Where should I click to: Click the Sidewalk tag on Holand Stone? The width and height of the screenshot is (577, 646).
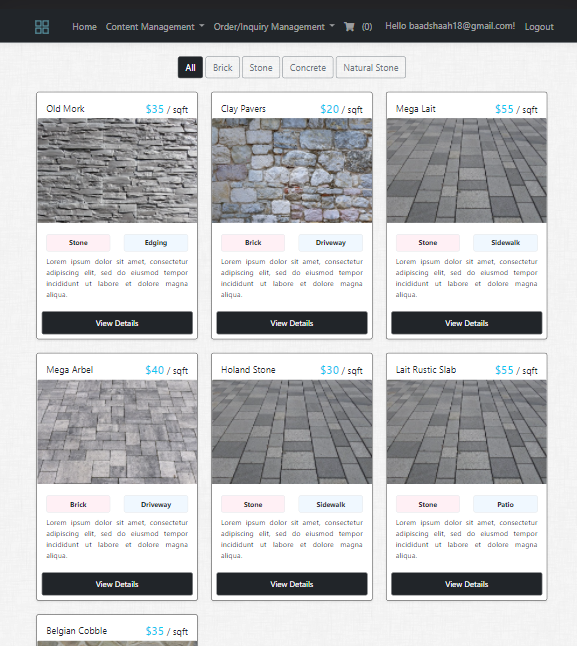click(x=331, y=504)
